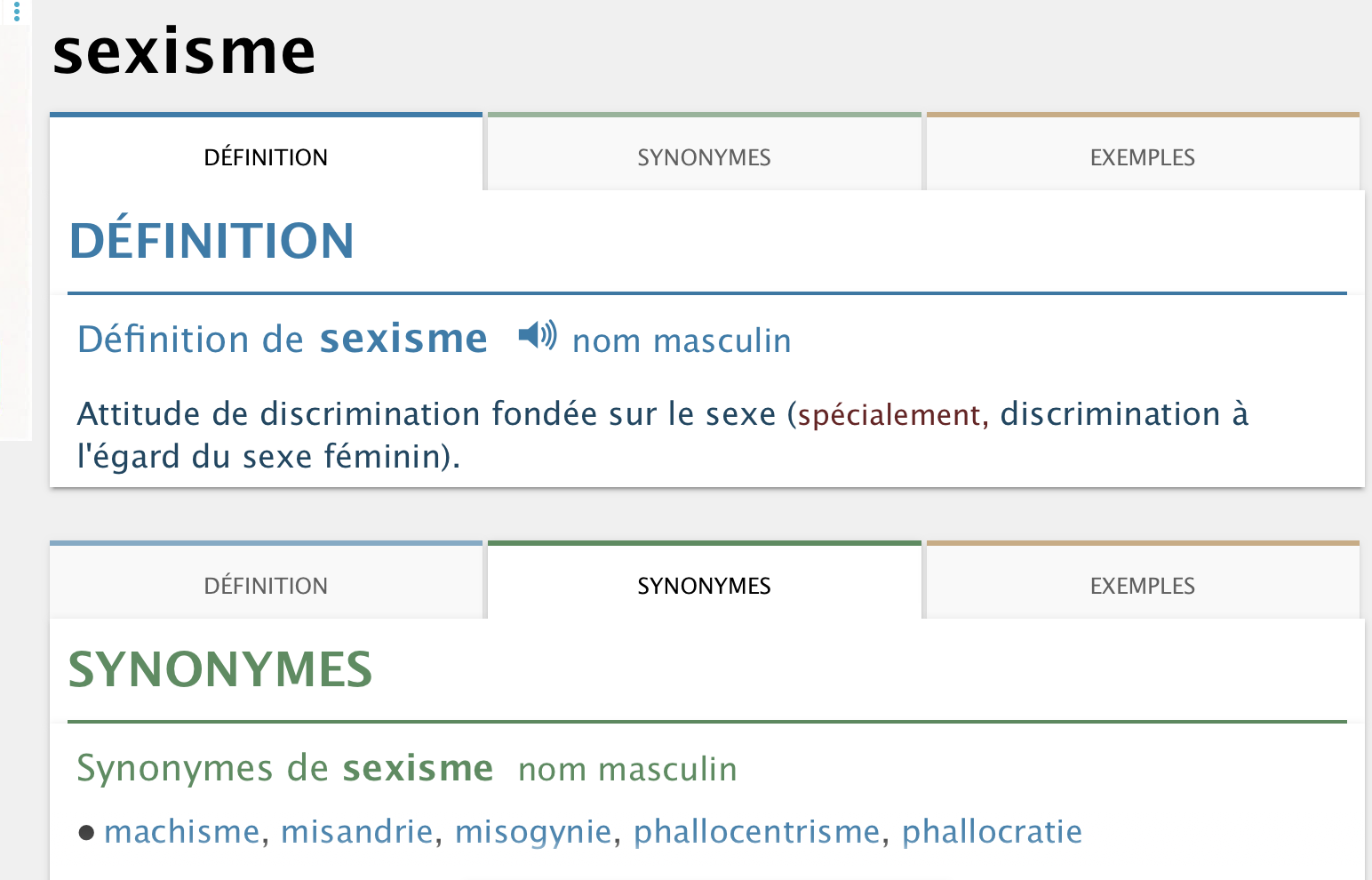Click "nom masculin" beside the speaker icon
Image resolution: width=1372 pixels, height=880 pixels.
point(682,340)
